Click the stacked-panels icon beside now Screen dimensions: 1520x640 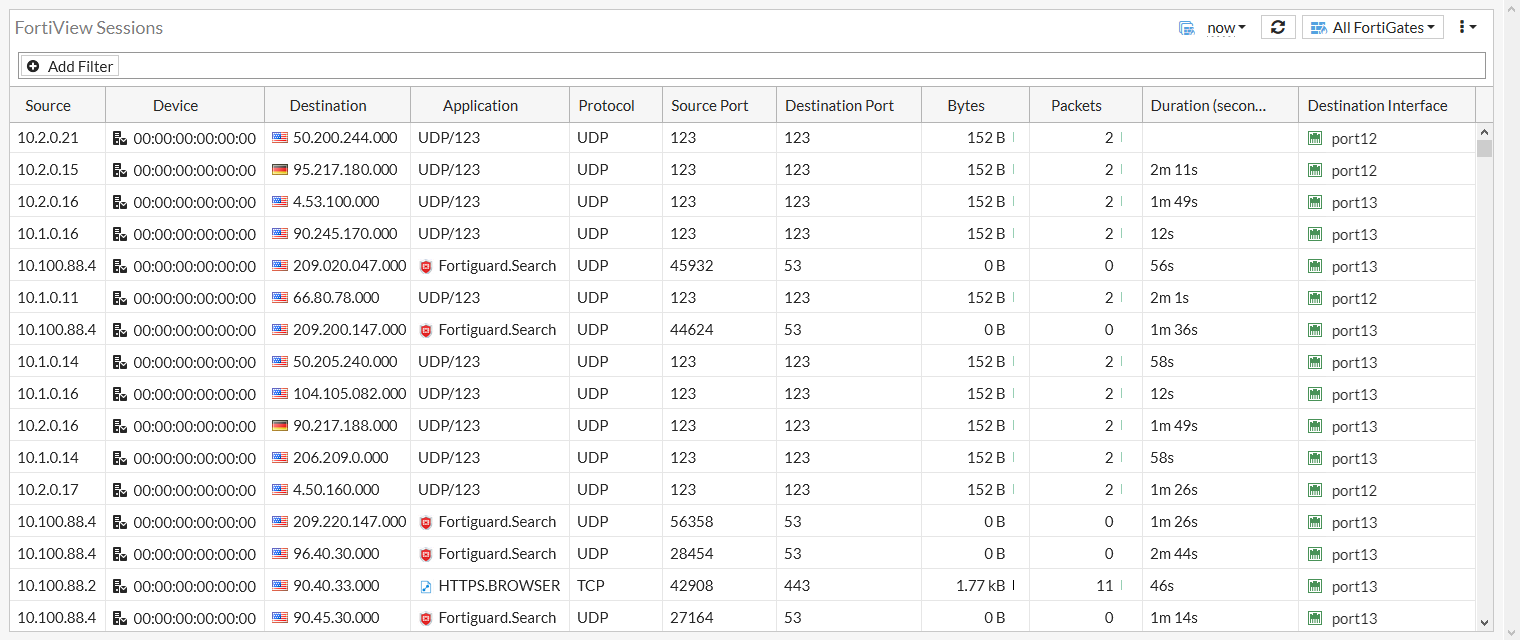(1188, 28)
